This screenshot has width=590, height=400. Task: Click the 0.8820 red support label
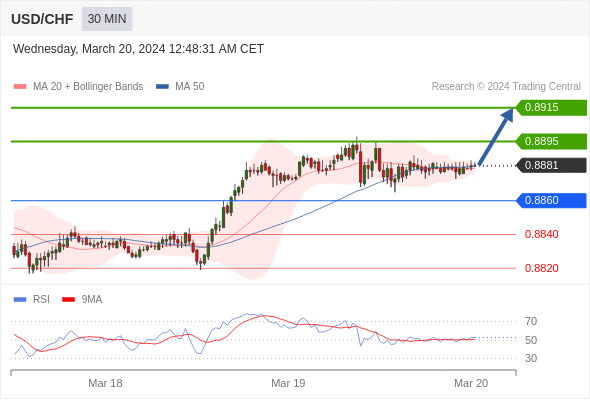541,268
